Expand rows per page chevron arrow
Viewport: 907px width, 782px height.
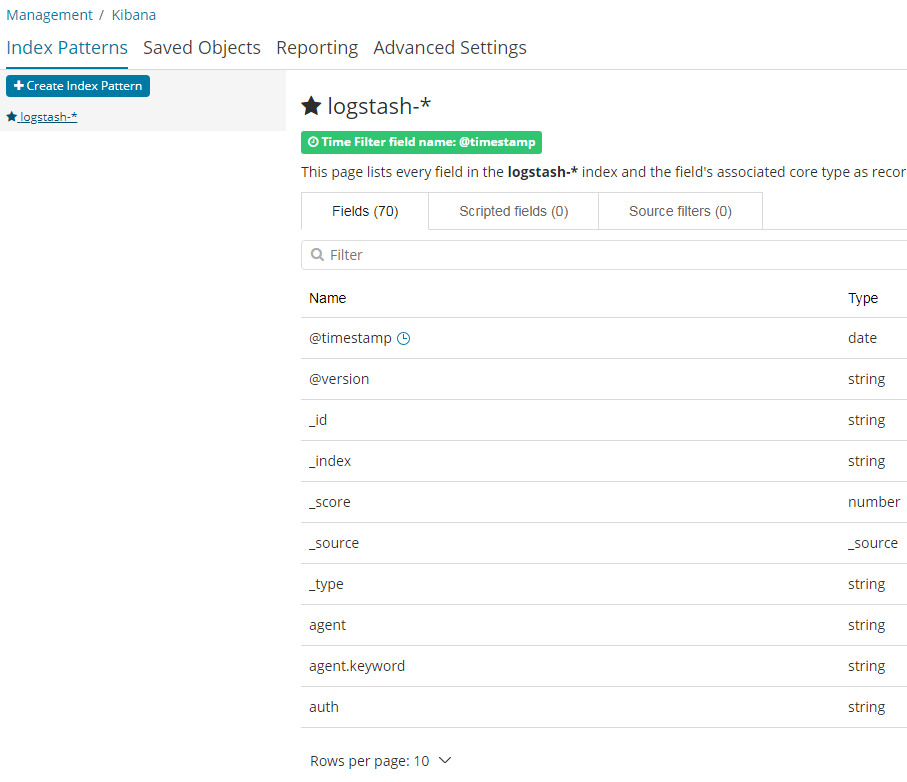(445, 760)
